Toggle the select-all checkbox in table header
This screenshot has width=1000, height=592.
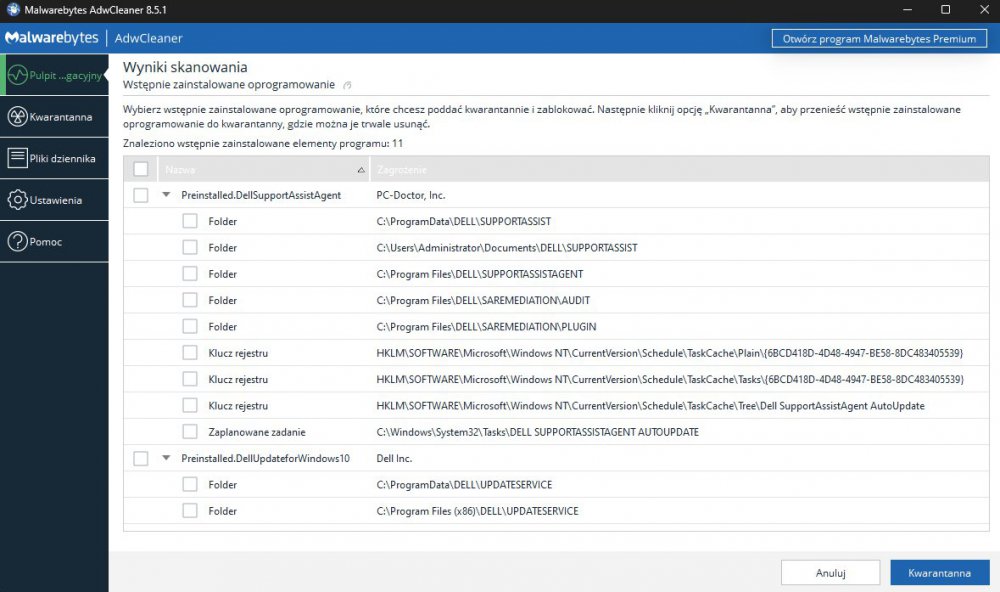pos(141,169)
